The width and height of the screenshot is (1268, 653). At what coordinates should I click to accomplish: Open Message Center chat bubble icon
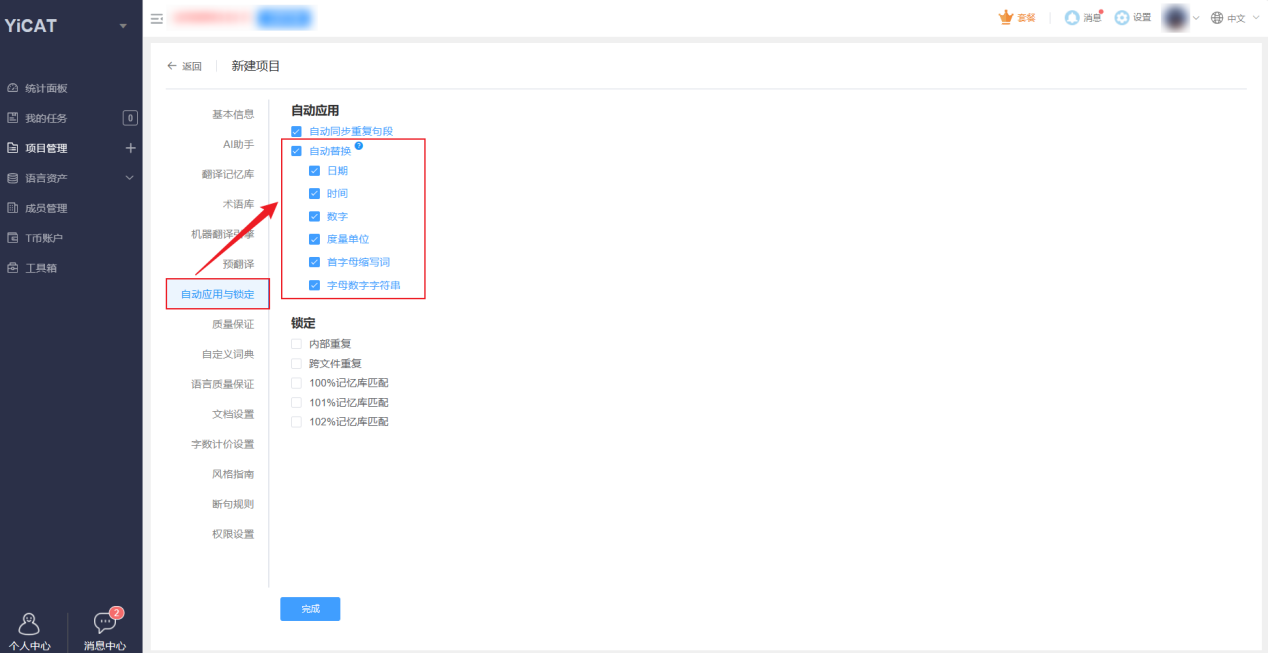pos(105,623)
